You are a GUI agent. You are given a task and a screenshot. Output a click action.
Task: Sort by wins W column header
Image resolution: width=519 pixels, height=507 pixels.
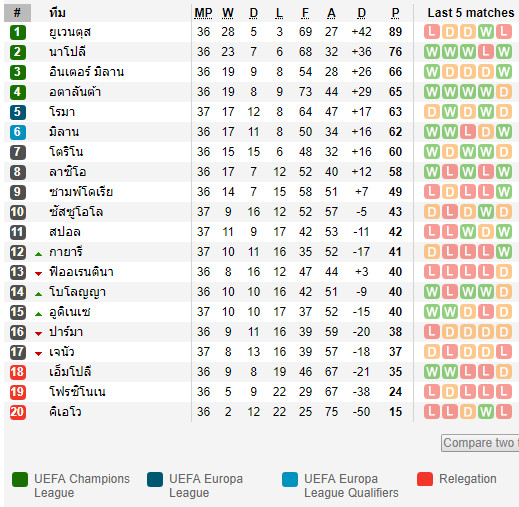pyautogui.click(x=228, y=13)
